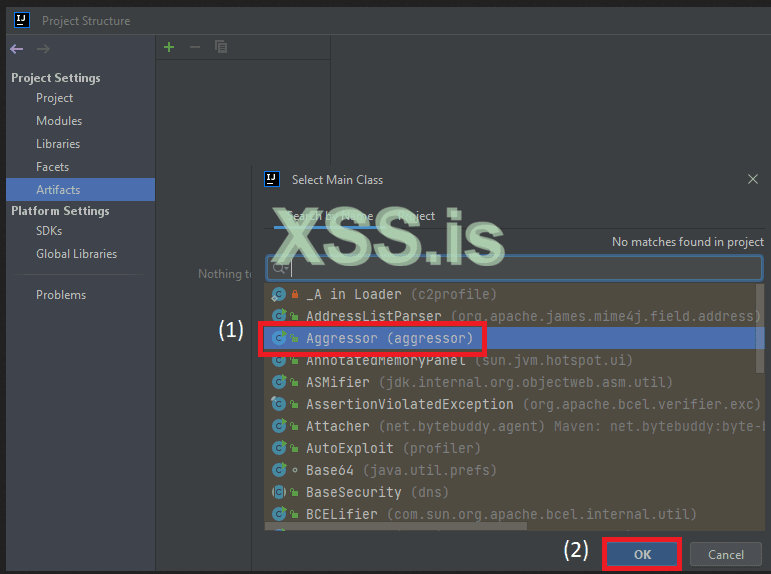Image resolution: width=771 pixels, height=574 pixels.
Task: Select Attacher (net.bytebuddy.agent) row
Action: click(515, 426)
